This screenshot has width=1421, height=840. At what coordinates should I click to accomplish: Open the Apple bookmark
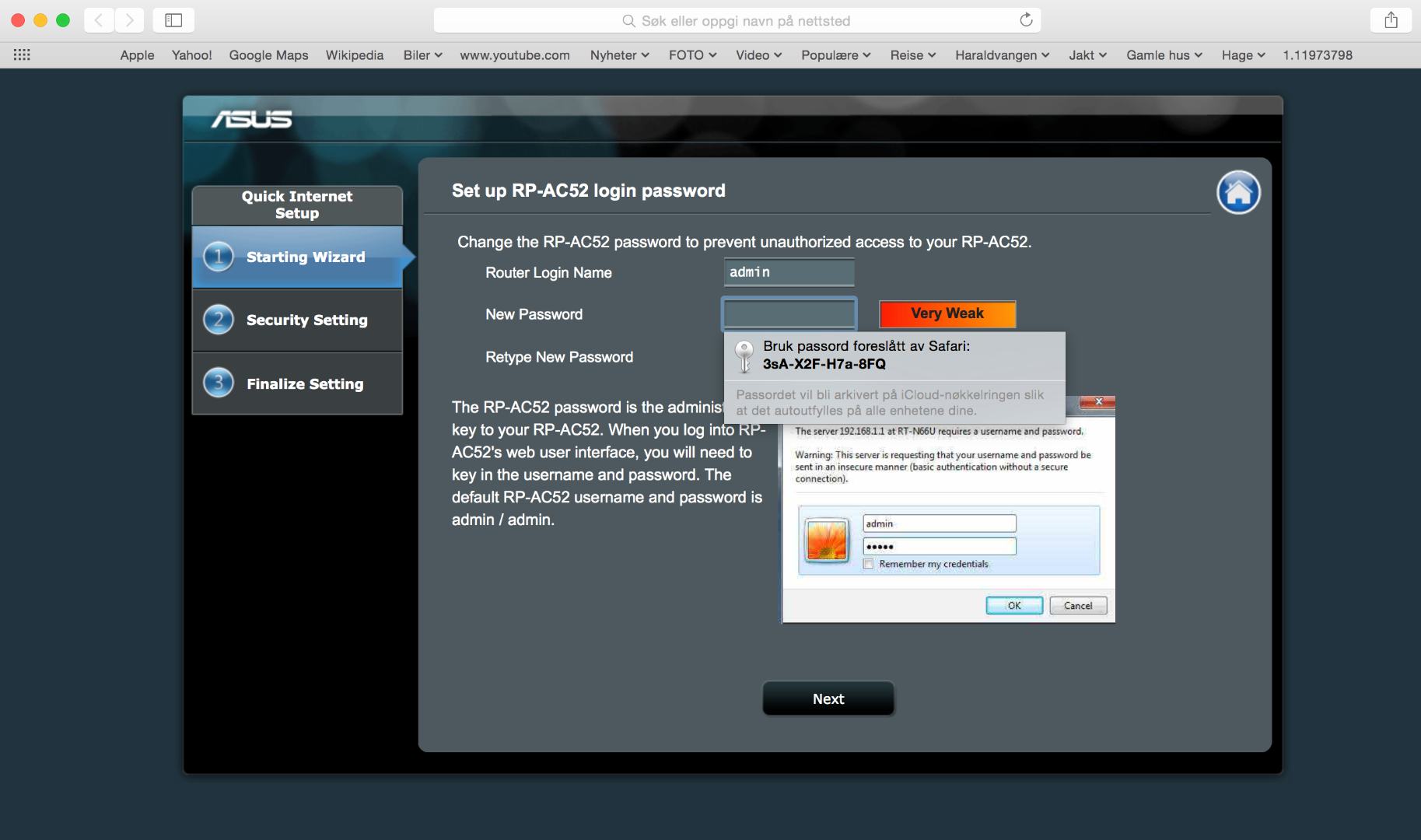137,55
